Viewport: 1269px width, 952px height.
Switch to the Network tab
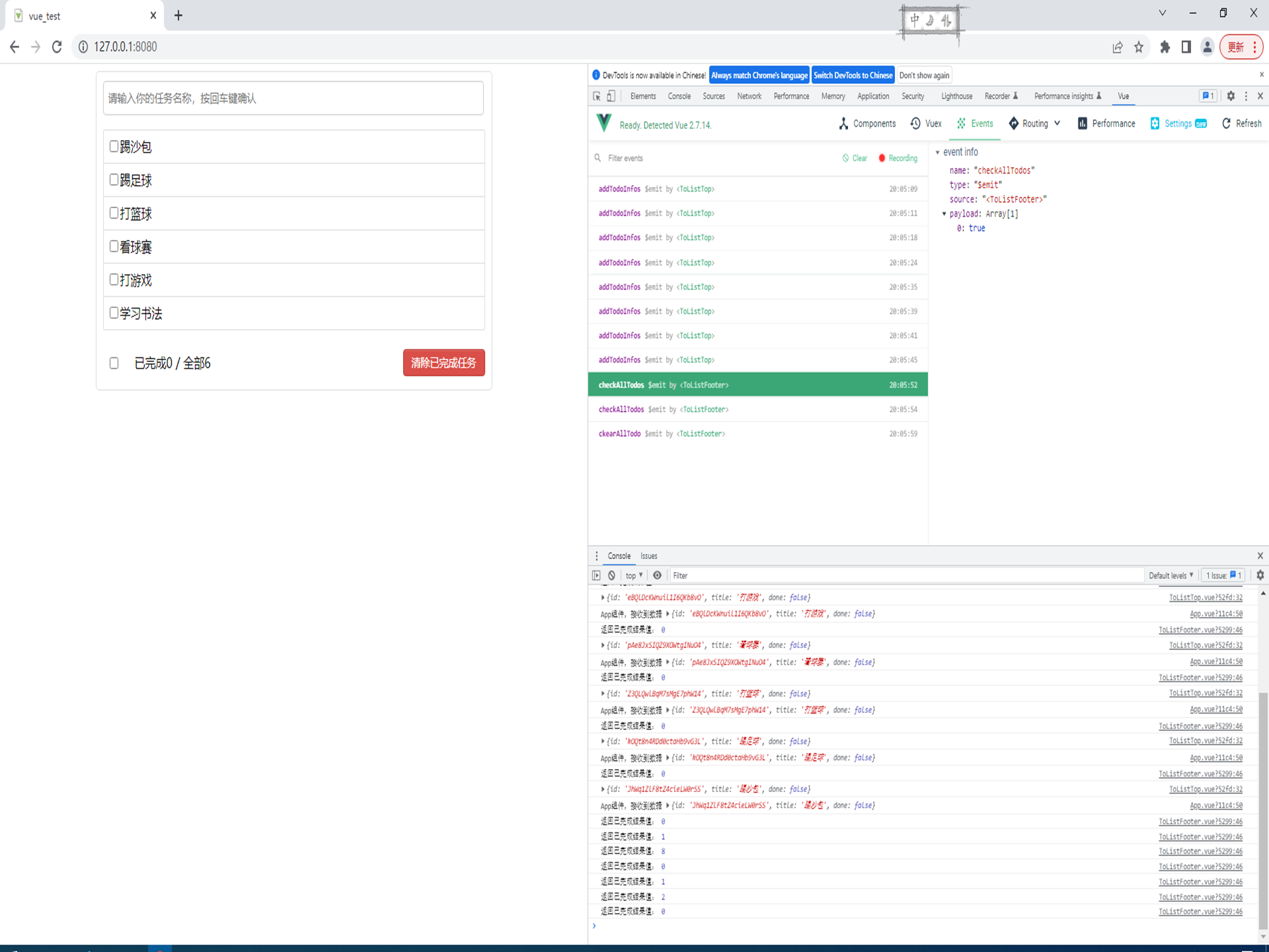(x=749, y=96)
